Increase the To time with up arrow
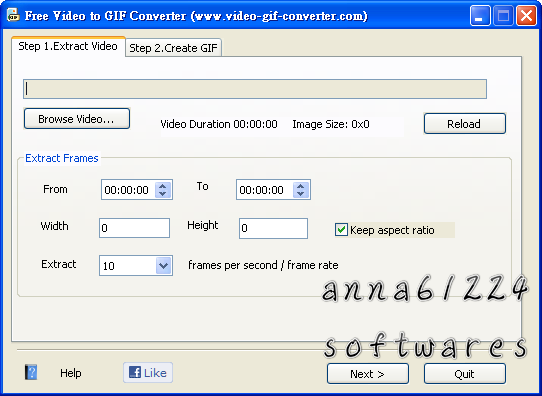 click(x=300, y=186)
